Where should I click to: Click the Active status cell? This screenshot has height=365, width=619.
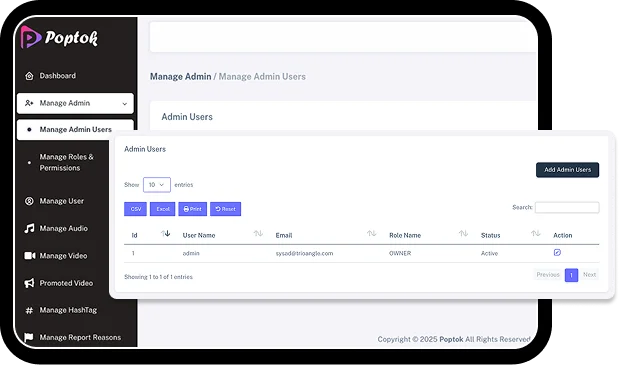click(489, 253)
